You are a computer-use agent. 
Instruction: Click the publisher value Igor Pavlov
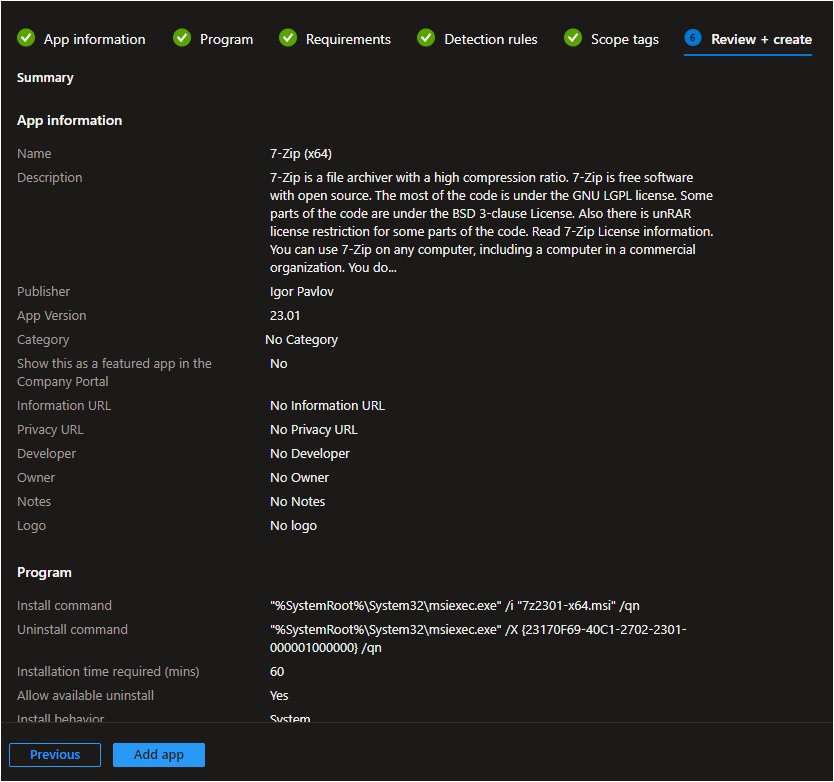pos(302,292)
